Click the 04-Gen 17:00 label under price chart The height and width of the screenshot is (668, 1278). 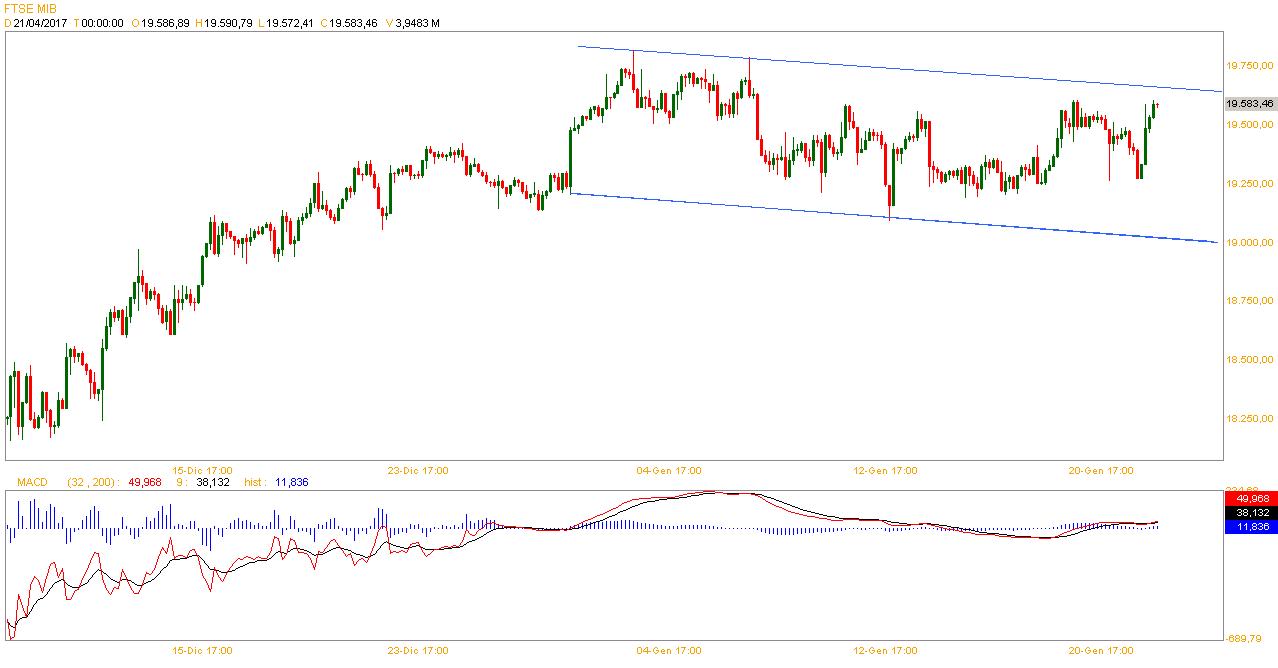tap(668, 470)
